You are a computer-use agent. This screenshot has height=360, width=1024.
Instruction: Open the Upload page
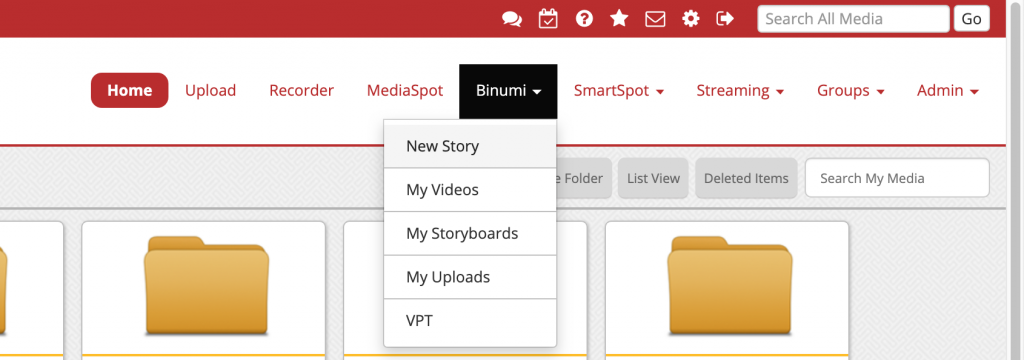(210, 90)
